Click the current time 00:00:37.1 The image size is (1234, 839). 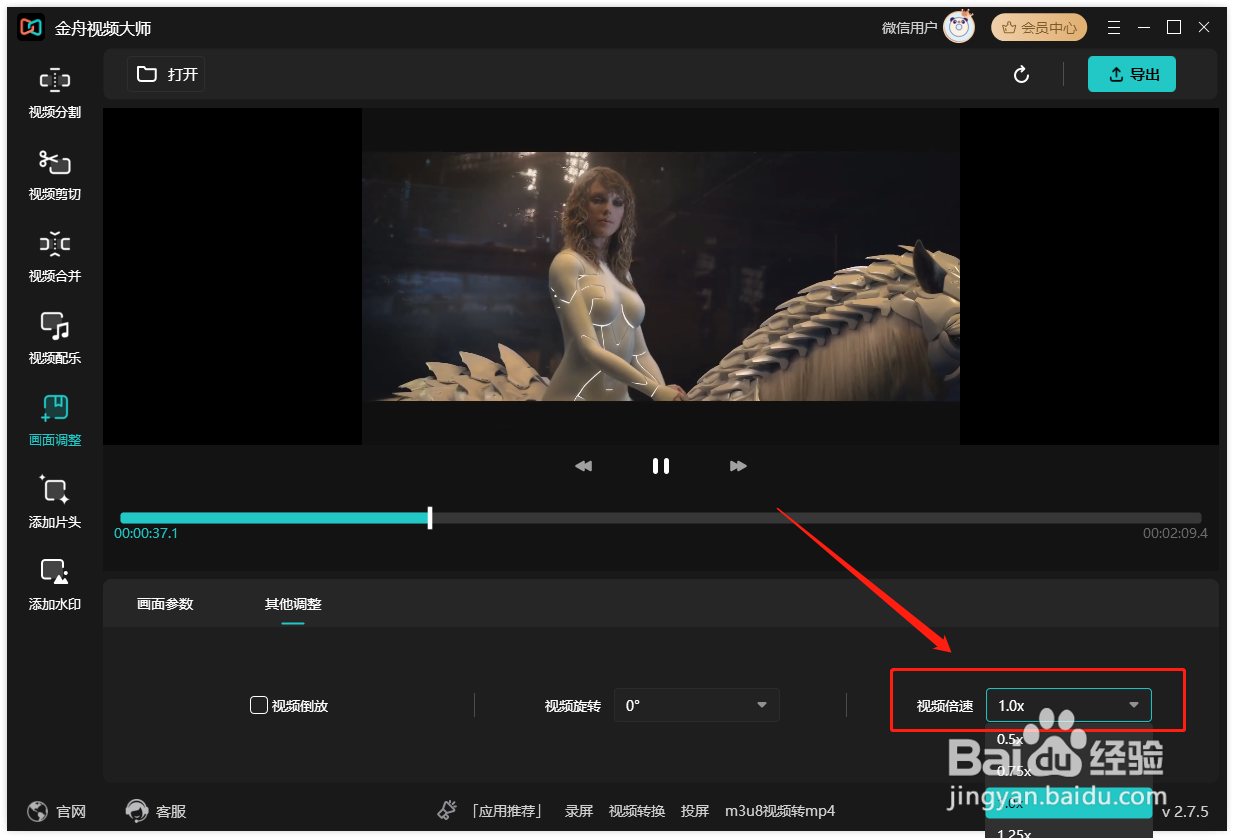point(146,534)
